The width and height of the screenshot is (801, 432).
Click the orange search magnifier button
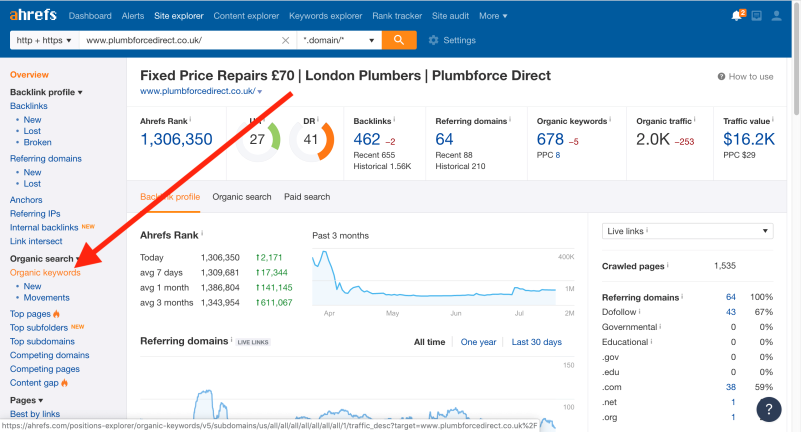tap(399, 40)
